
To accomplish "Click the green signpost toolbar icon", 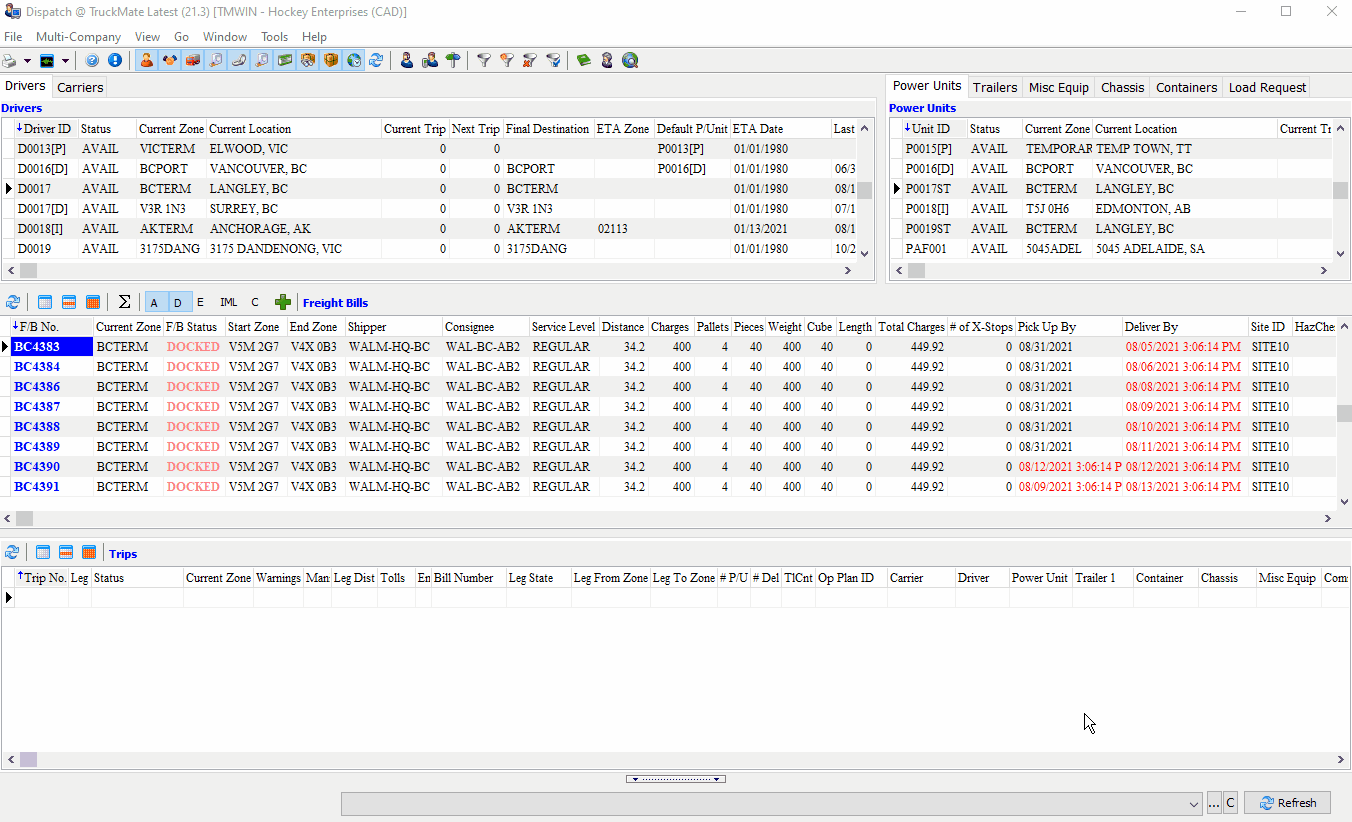I will [x=453, y=60].
